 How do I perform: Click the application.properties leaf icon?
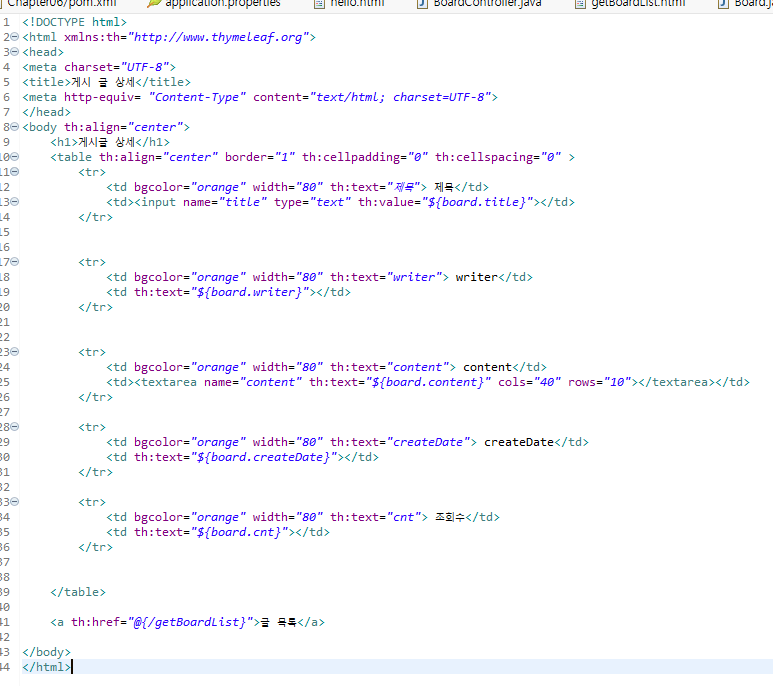pyautogui.click(x=154, y=4)
